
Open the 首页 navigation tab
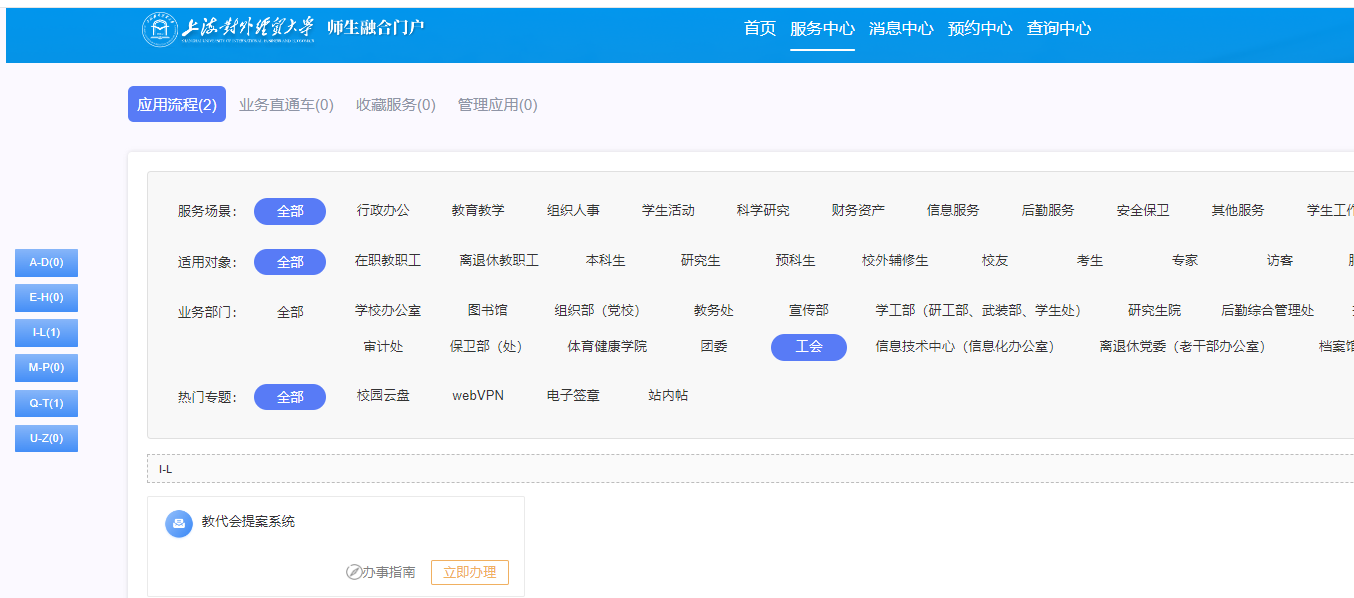point(759,29)
